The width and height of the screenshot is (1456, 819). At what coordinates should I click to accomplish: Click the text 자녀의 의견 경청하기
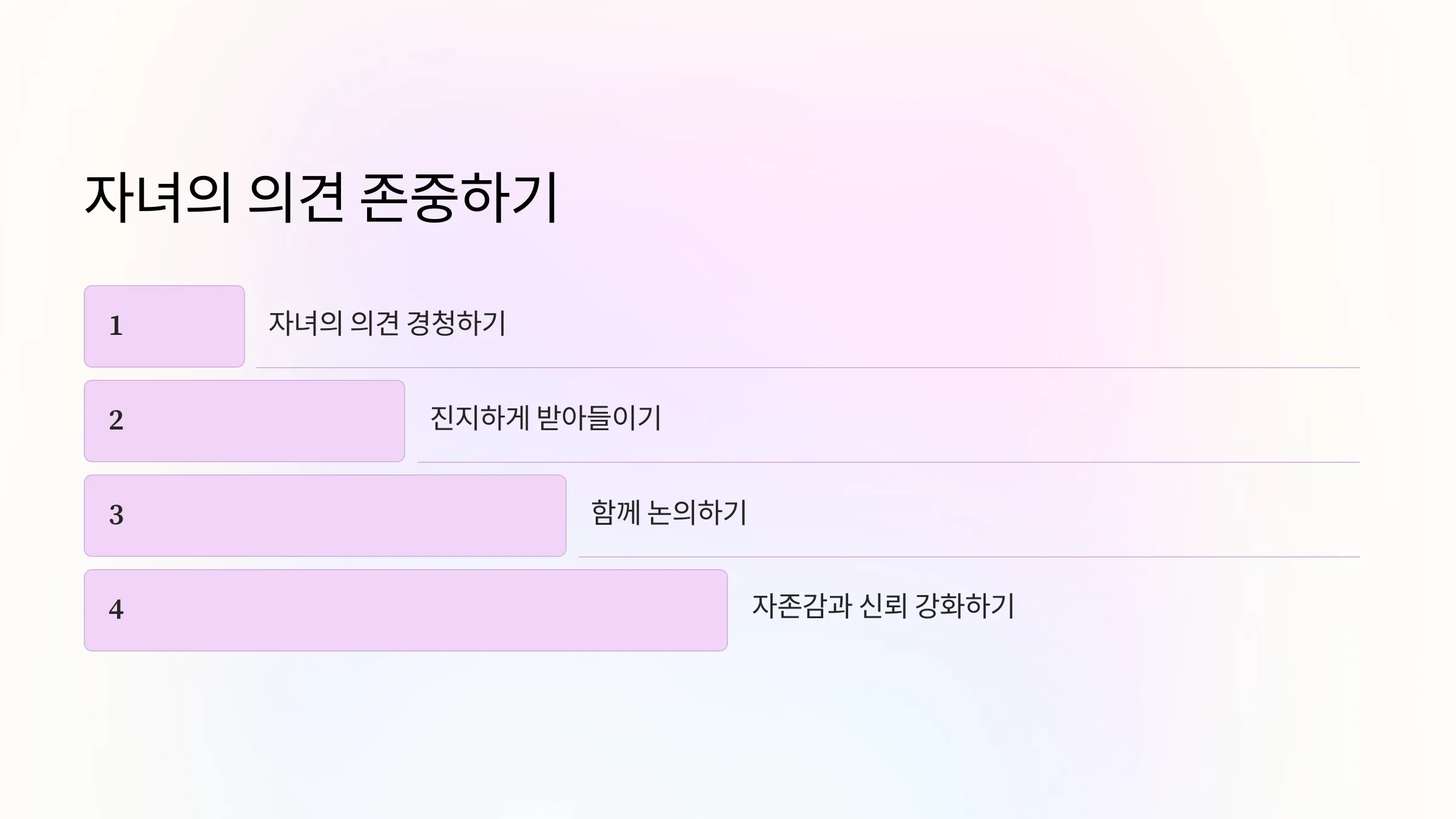tap(387, 323)
